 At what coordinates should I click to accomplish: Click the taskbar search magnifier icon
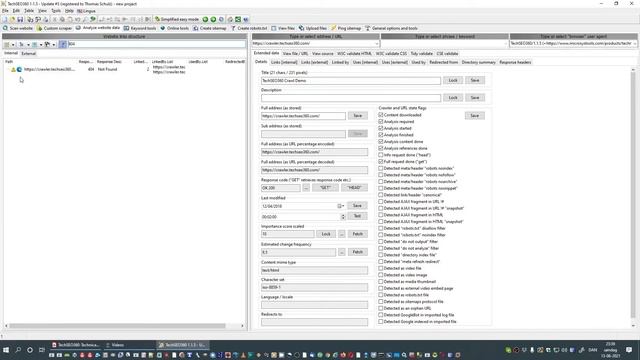(x=18, y=350)
